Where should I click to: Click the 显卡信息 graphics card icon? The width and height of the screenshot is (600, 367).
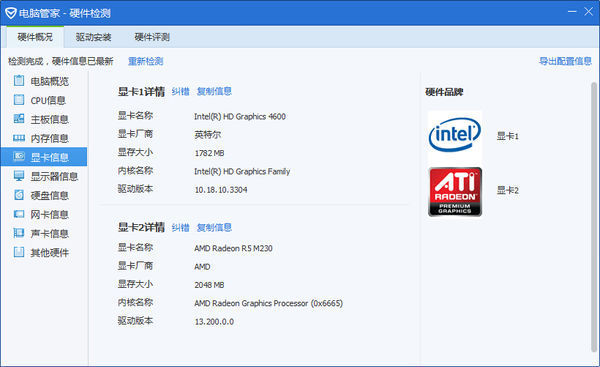19,157
